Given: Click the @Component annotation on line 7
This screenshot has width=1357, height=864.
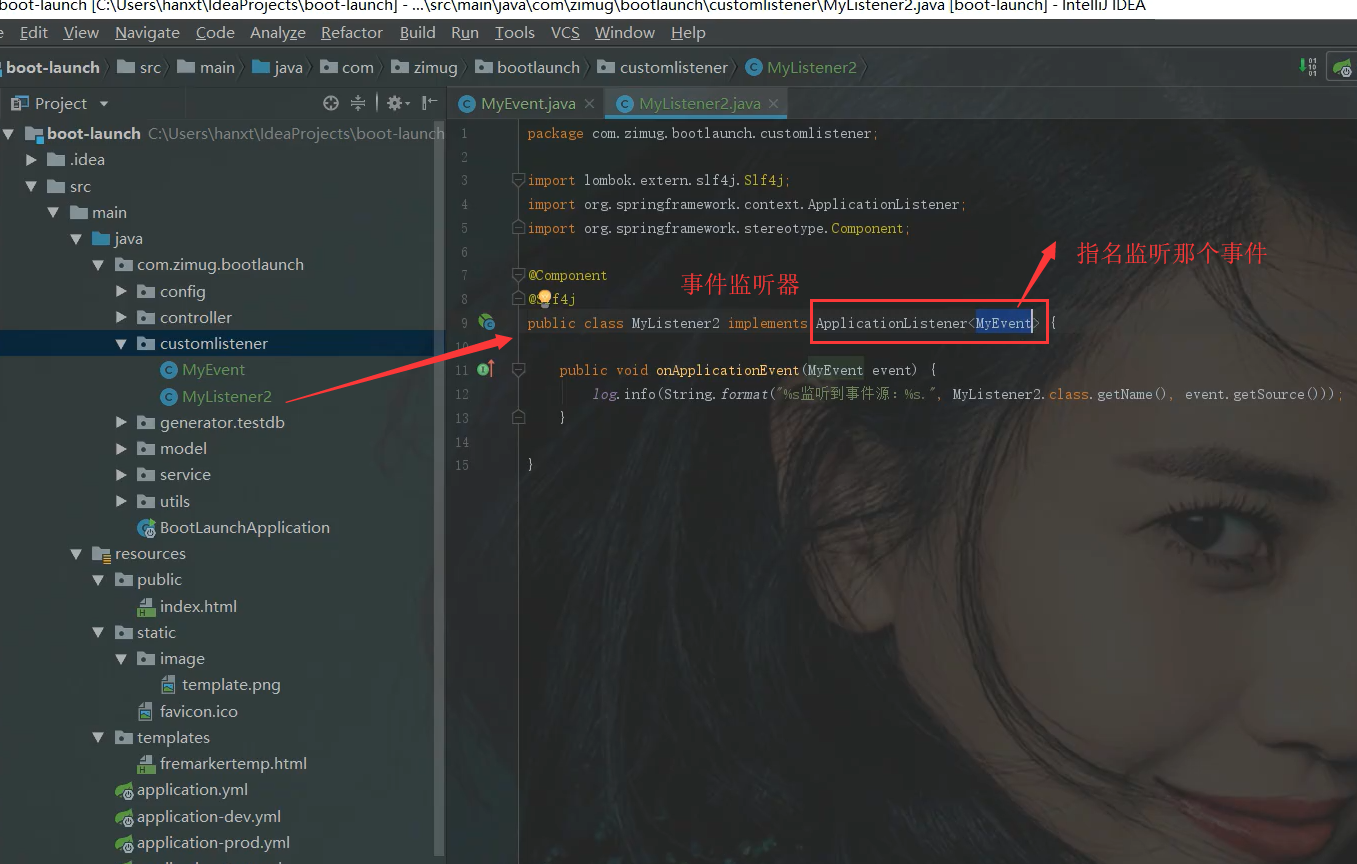Looking at the screenshot, I should pyautogui.click(x=567, y=275).
